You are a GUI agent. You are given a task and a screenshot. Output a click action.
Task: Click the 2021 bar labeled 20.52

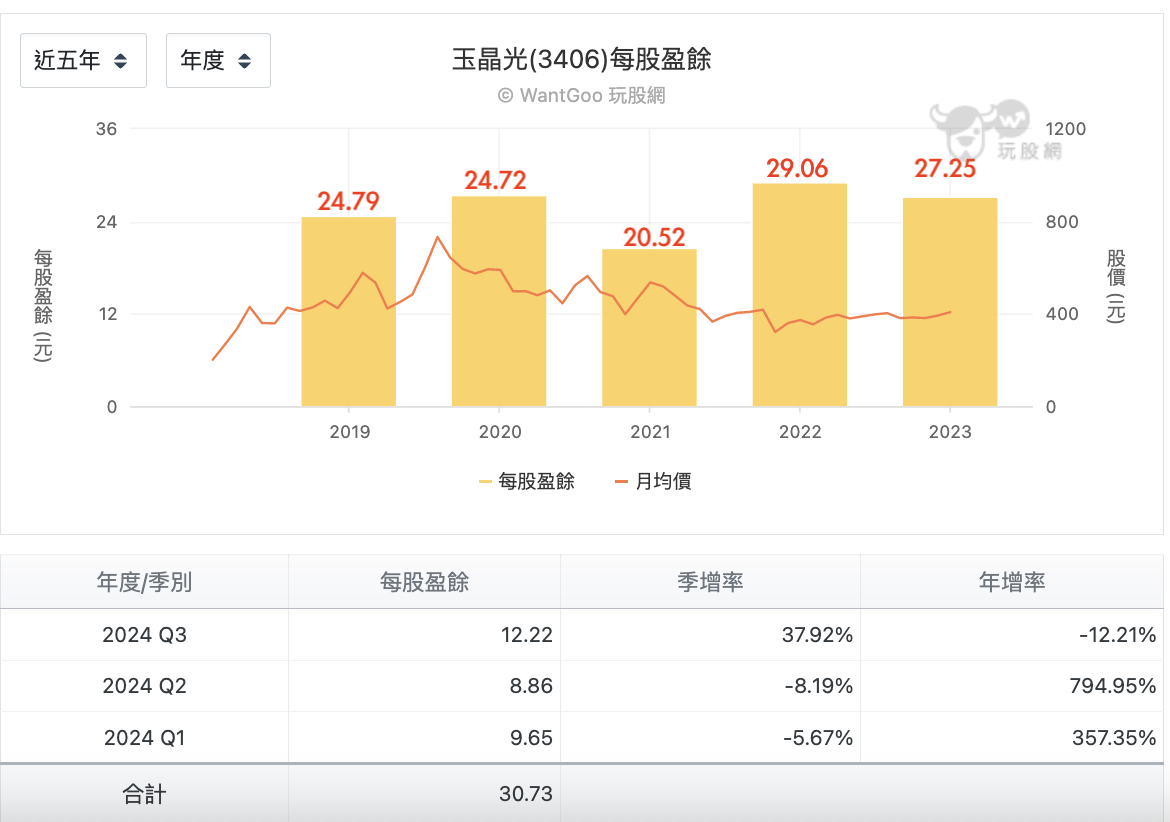[649, 327]
